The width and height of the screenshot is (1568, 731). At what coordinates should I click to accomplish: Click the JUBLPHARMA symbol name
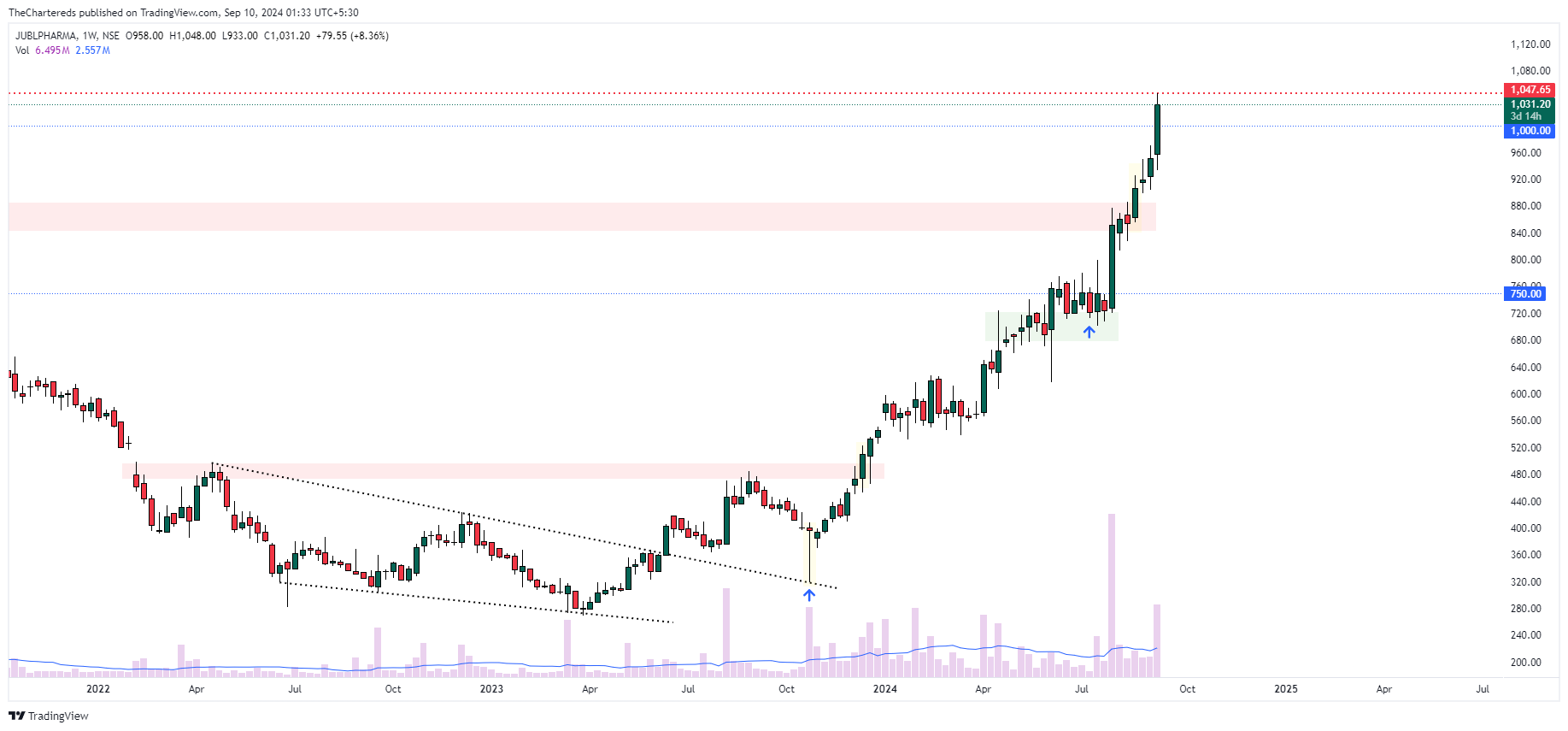point(45,36)
